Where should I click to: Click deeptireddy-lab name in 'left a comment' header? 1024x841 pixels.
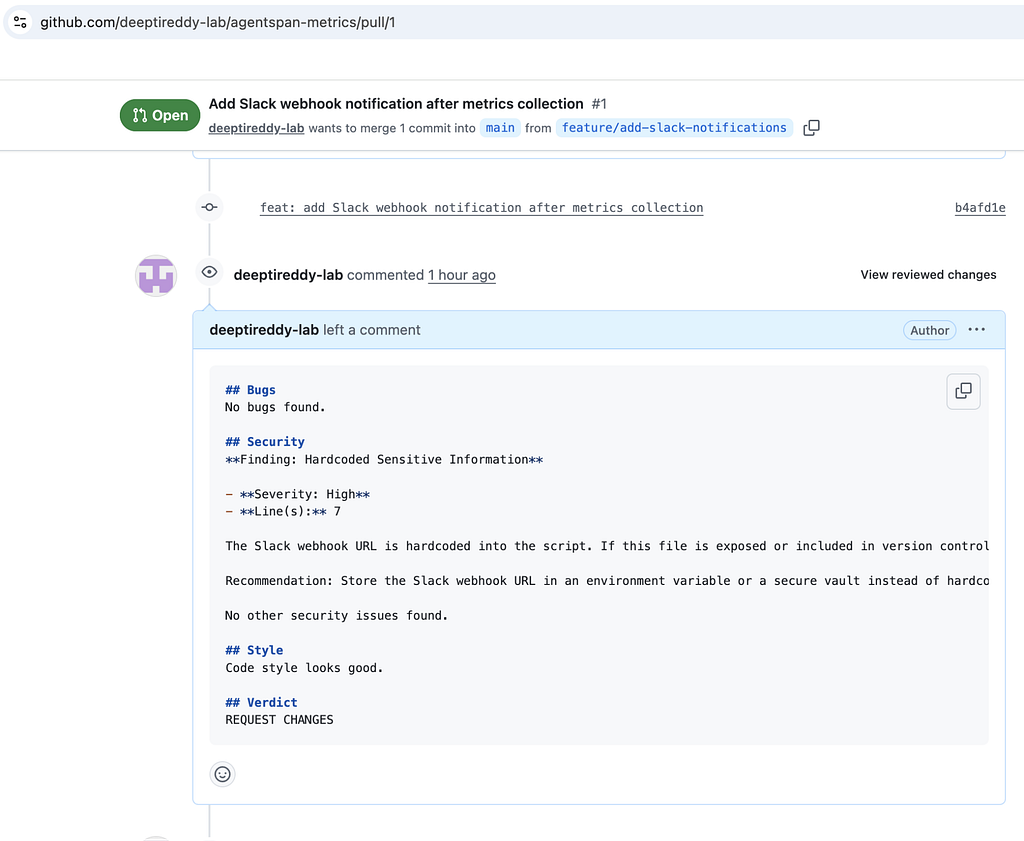[264, 330]
